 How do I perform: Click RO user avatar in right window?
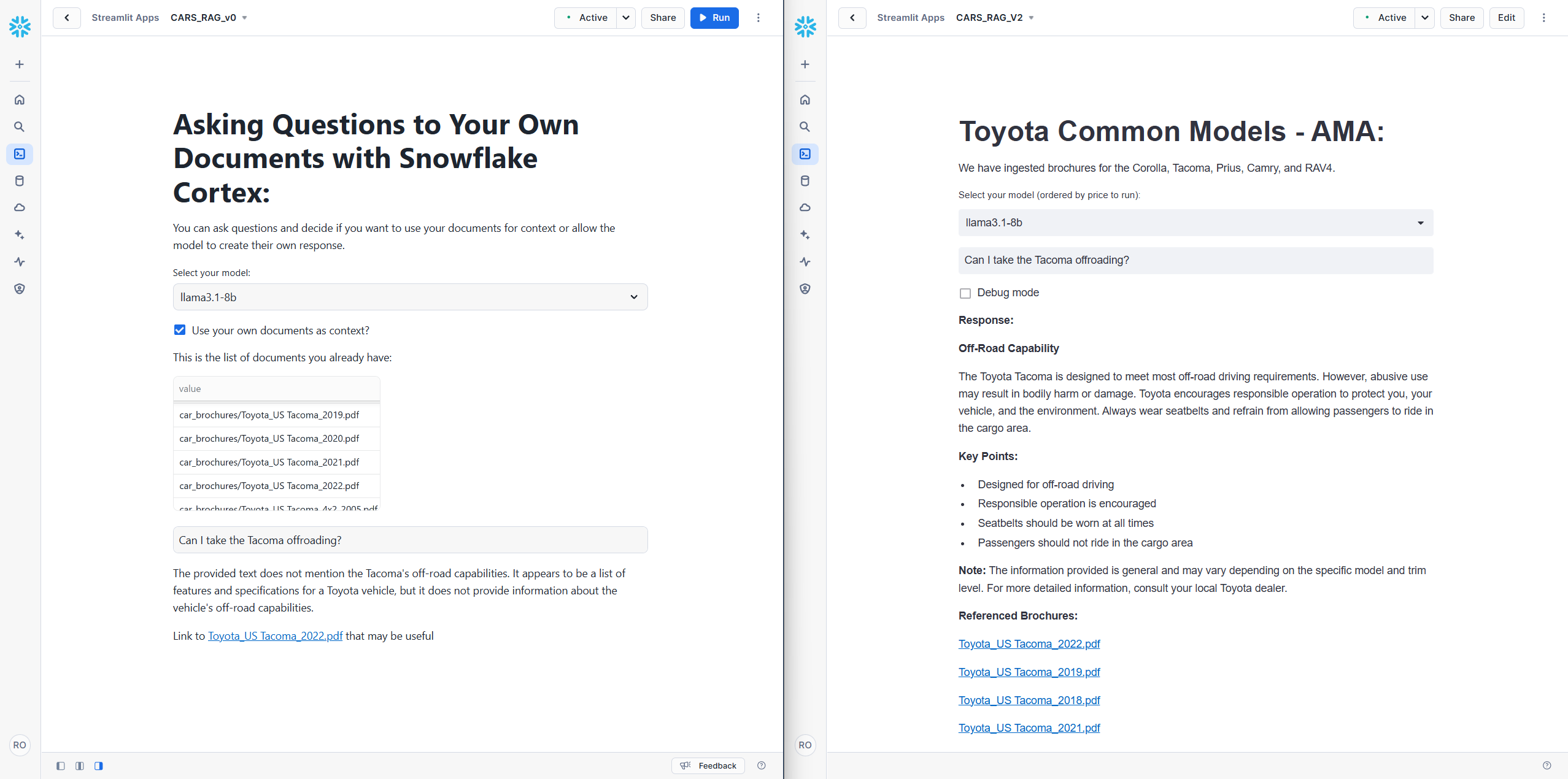click(805, 745)
